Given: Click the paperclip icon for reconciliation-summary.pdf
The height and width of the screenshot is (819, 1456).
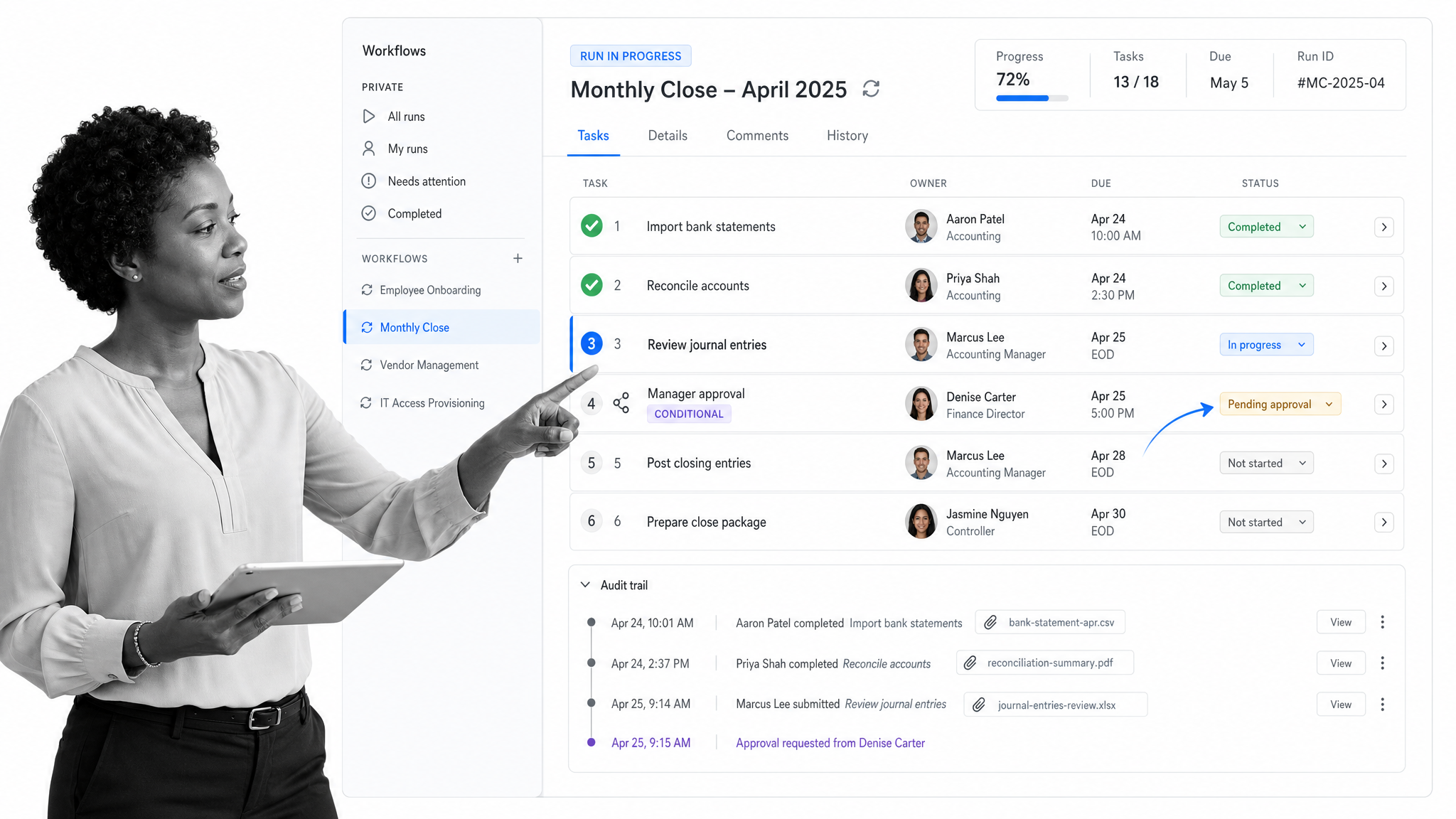Looking at the screenshot, I should [x=970, y=663].
